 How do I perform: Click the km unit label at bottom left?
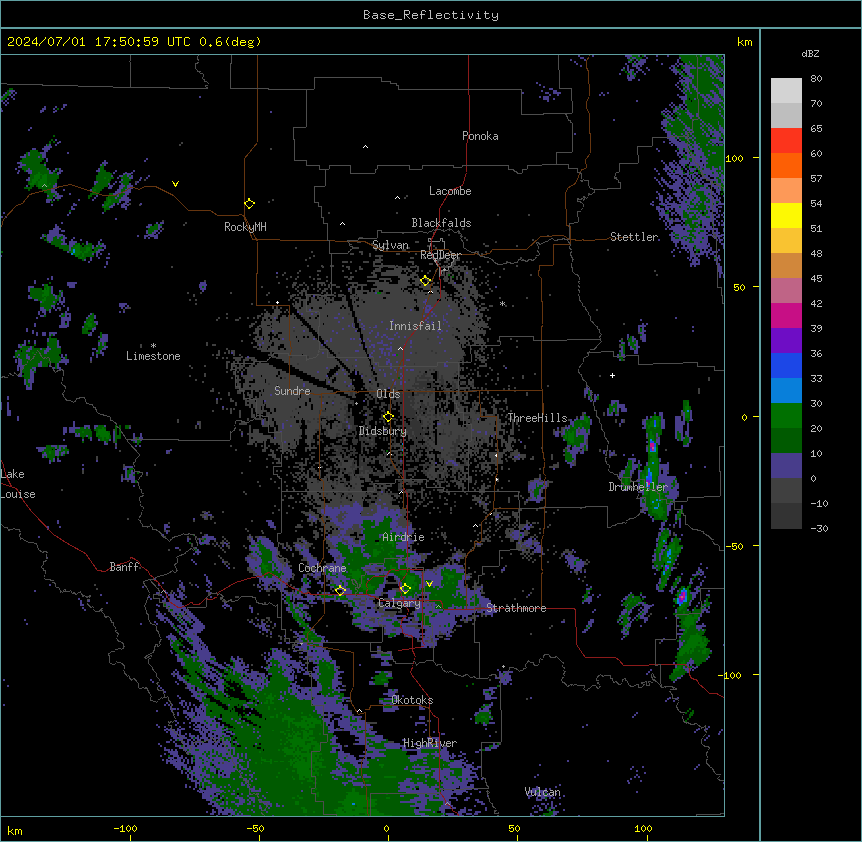coord(15,831)
